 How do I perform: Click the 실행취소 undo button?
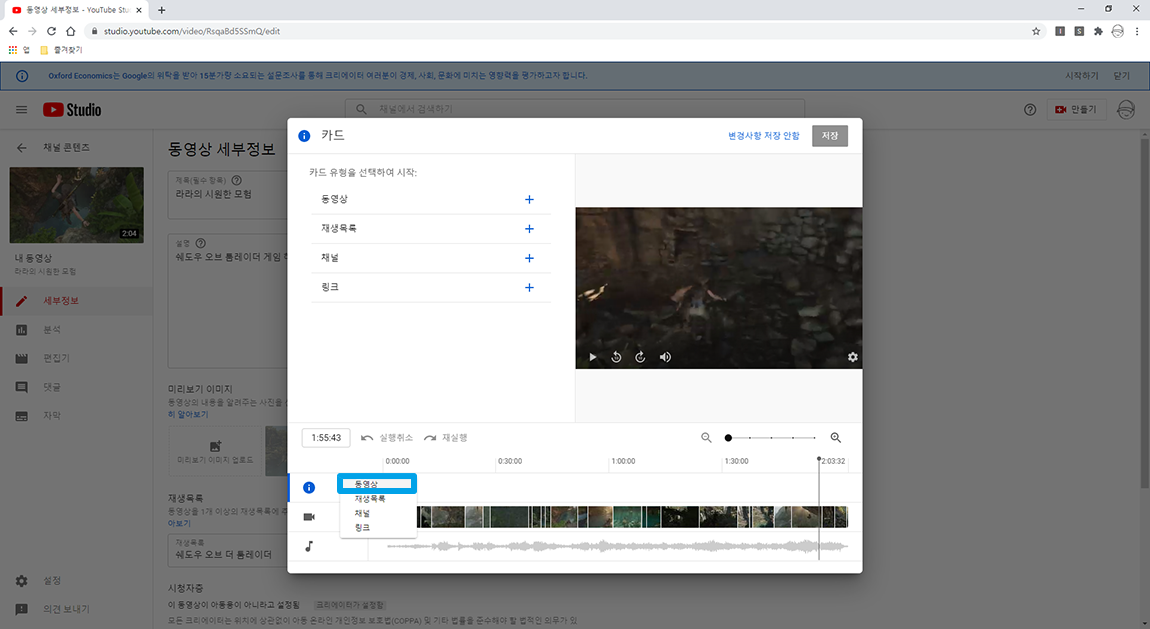click(x=387, y=438)
